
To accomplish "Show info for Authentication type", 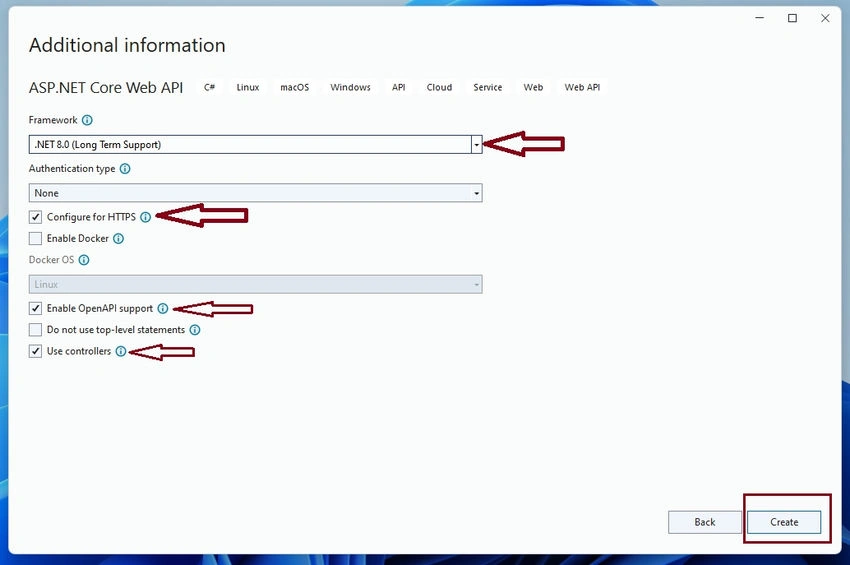I will tap(125, 169).
